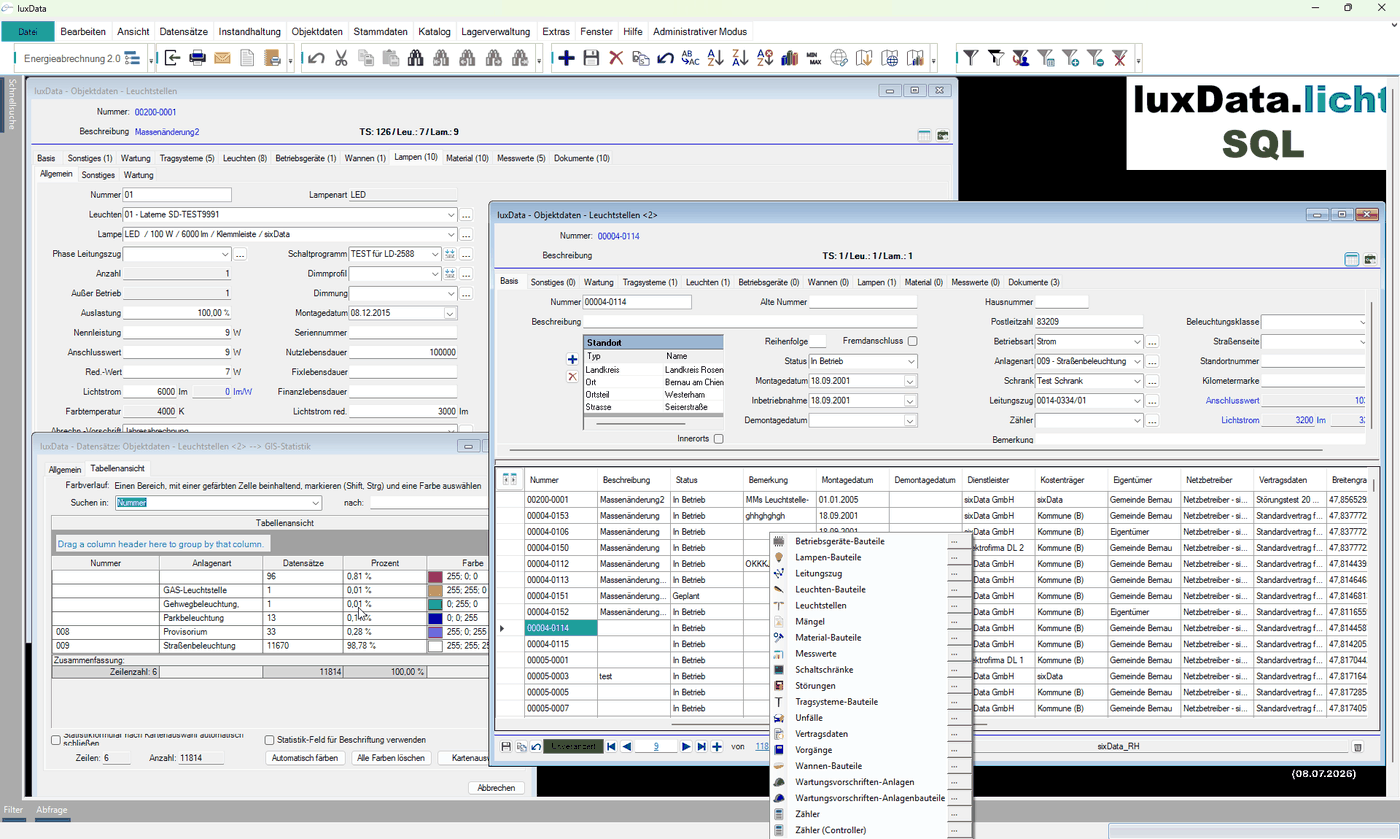The width and height of the screenshot is (1400, 839).
Task: Open Energieabrechnung 2.0 list icon
Action: tap(132, 59)
